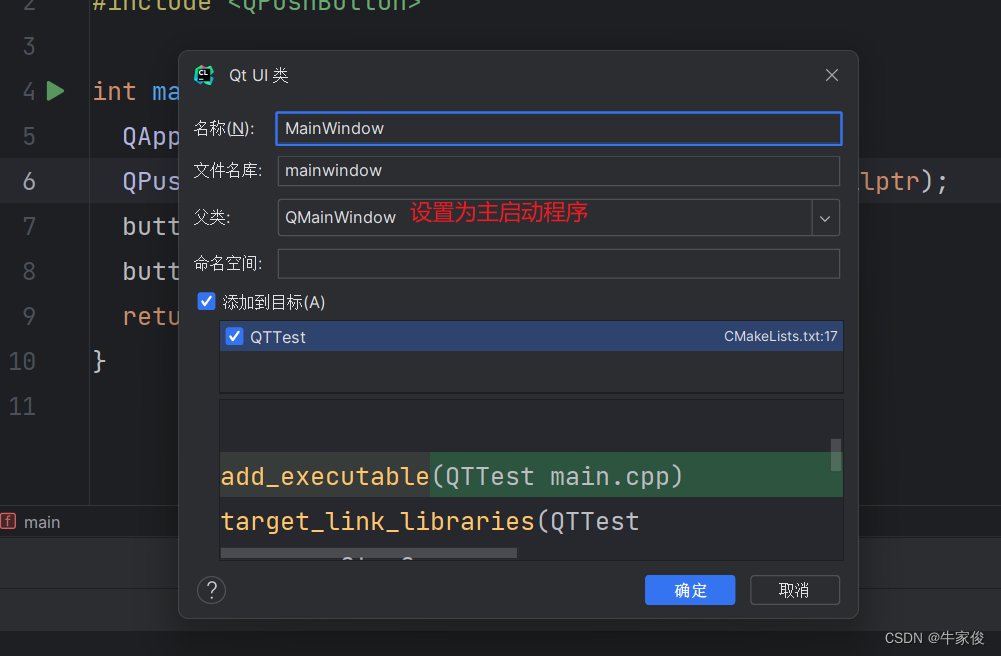Open the dialog help via the question mark icon
Image resolution: width=1001 pixels, height=656 pixels.
click(211, 590)
